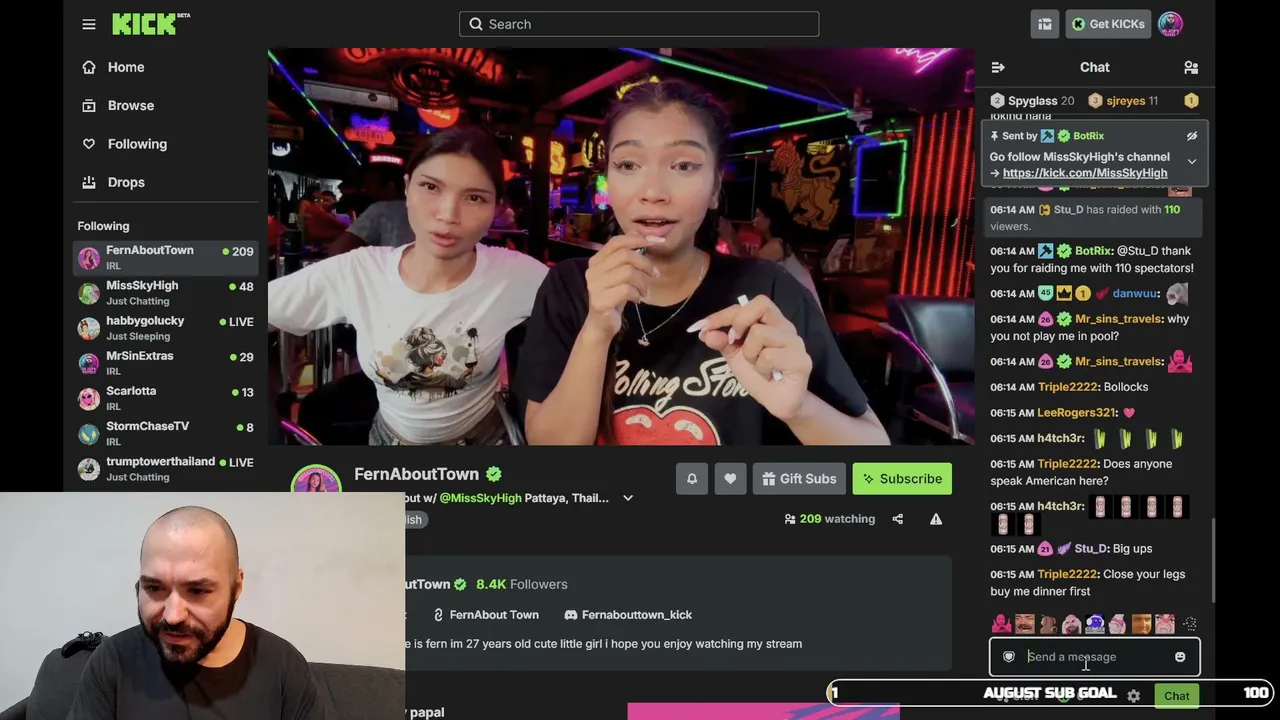Click the chat panel scrollbar

tap(1213, 560)
